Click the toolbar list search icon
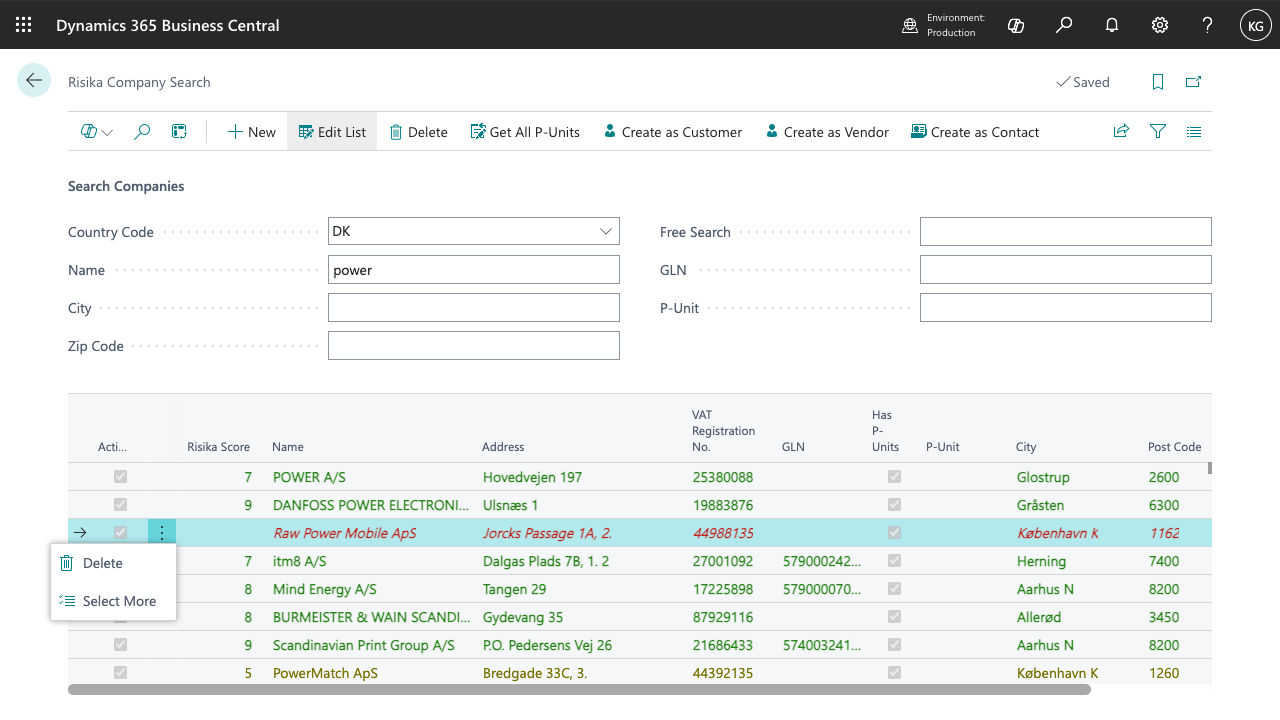The height and width of the screenshot is (720, 1280). [x=142, y=132]
